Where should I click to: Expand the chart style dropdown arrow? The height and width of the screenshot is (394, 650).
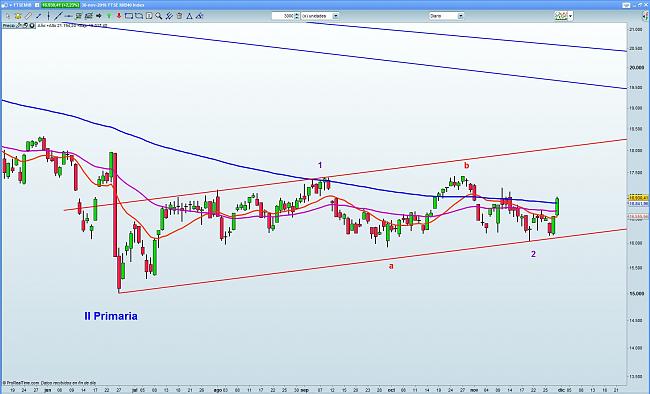(x=571, y=16)
